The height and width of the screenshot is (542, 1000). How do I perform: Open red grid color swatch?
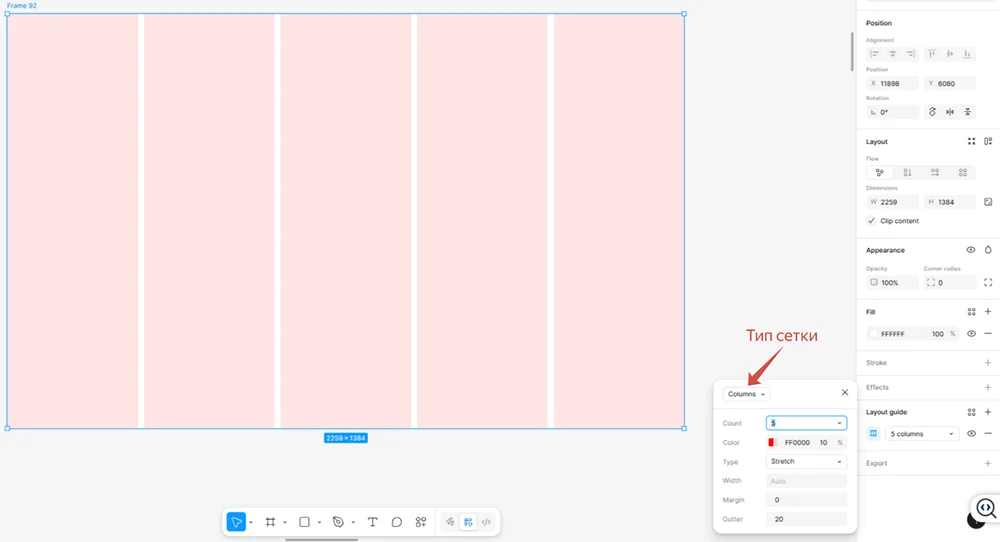772,443
